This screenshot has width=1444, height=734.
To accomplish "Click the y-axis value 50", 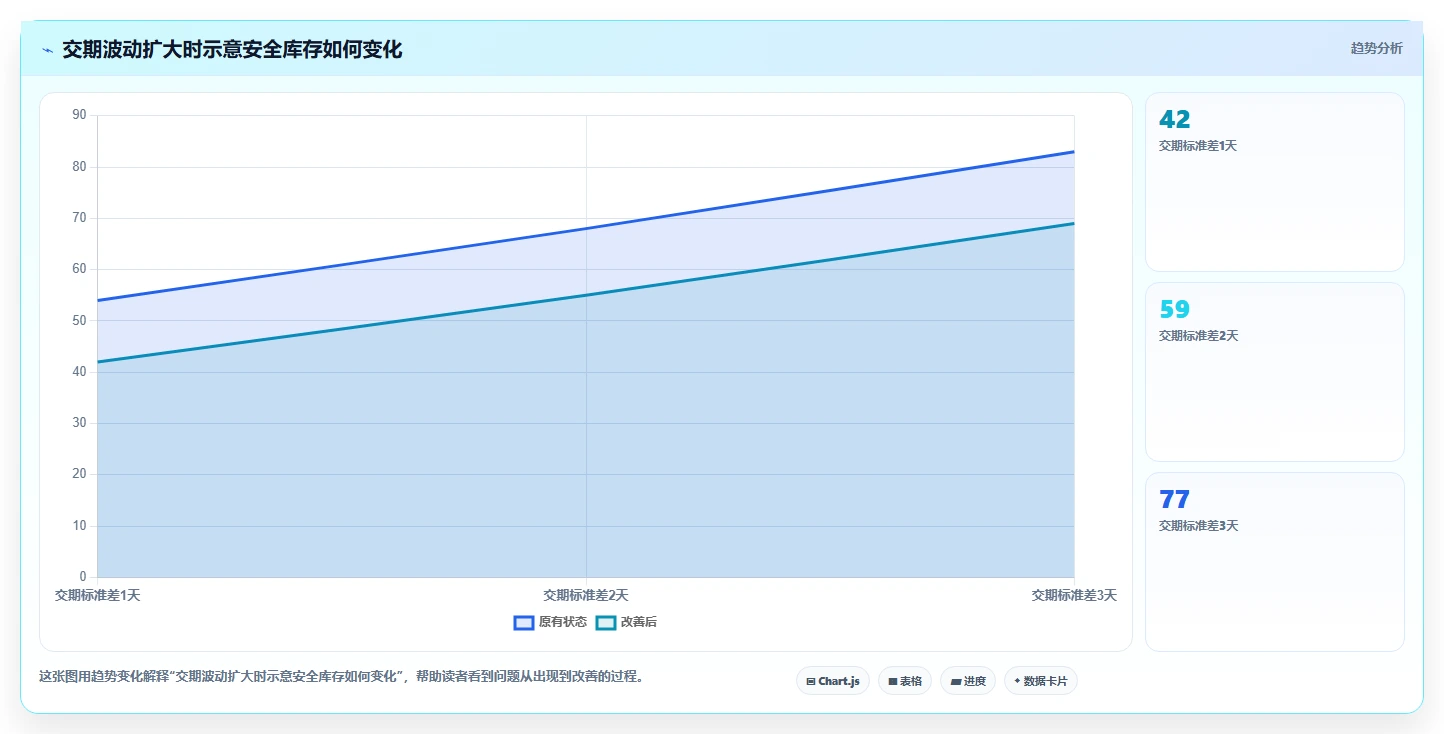I will coord(80,321).
